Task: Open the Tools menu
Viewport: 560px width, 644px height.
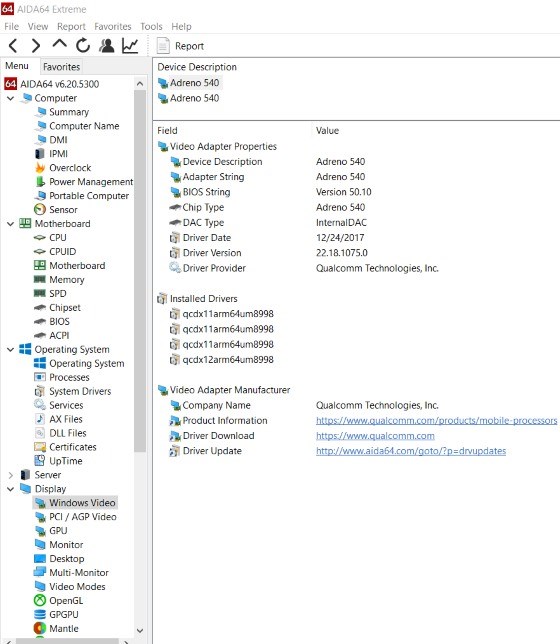Action: (x=151, y=27)
